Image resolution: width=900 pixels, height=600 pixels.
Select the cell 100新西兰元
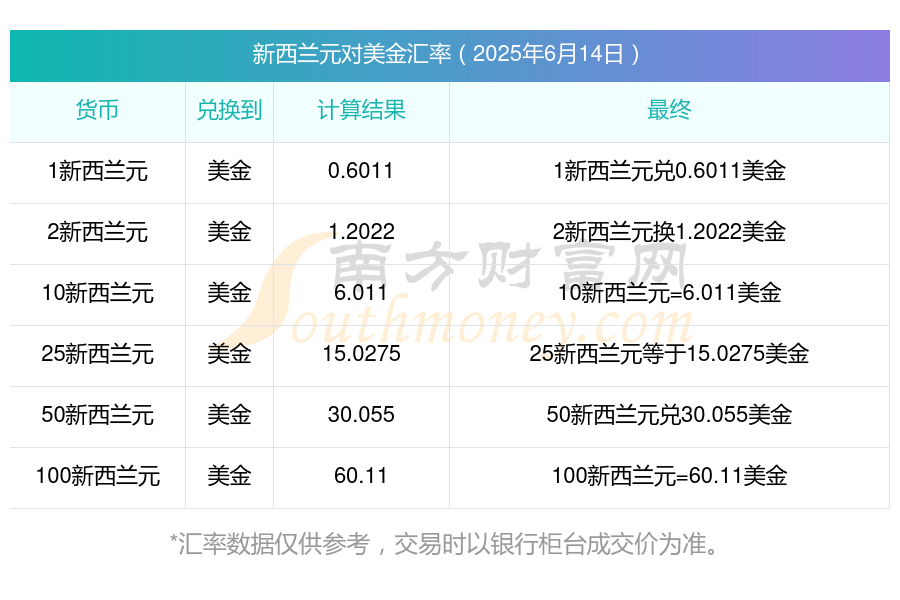click(98, 476)
